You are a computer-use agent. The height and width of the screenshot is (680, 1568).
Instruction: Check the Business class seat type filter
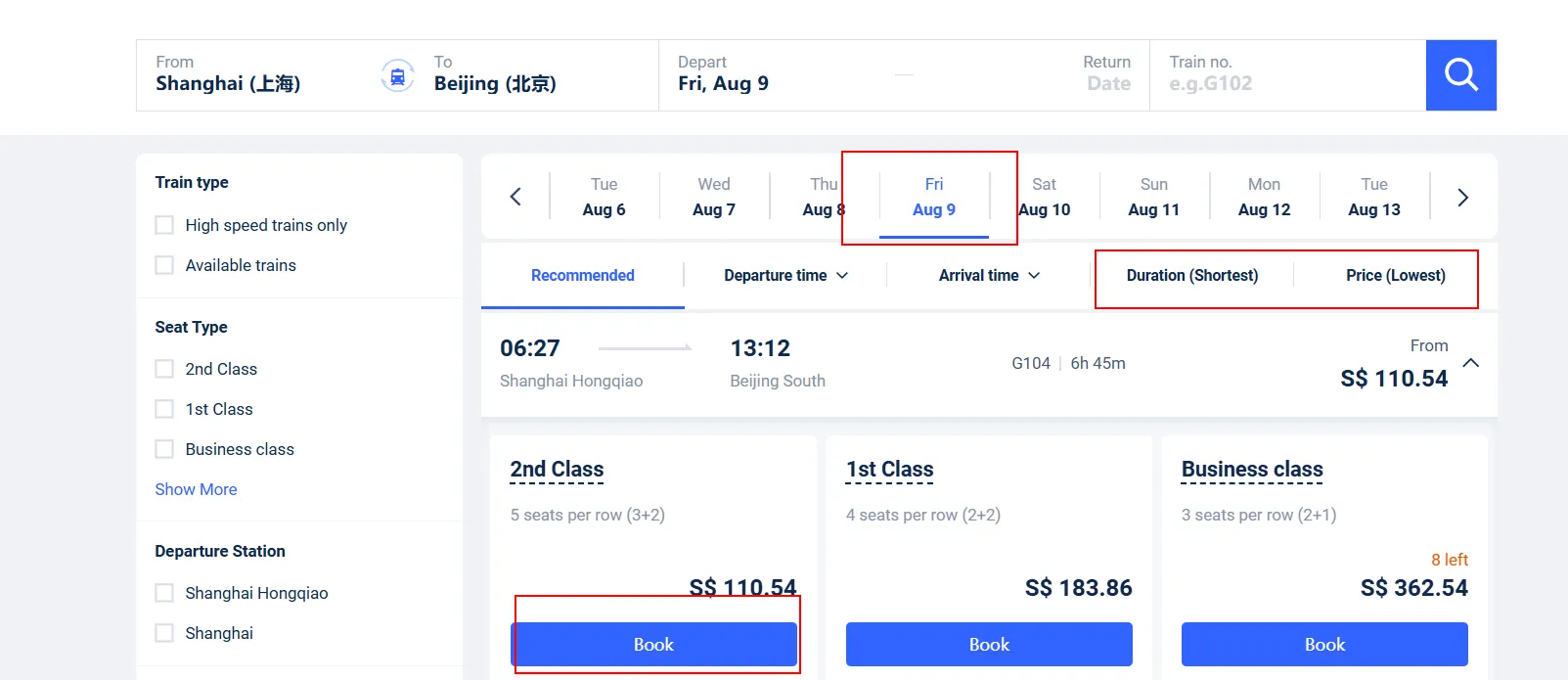coord(163,448)
